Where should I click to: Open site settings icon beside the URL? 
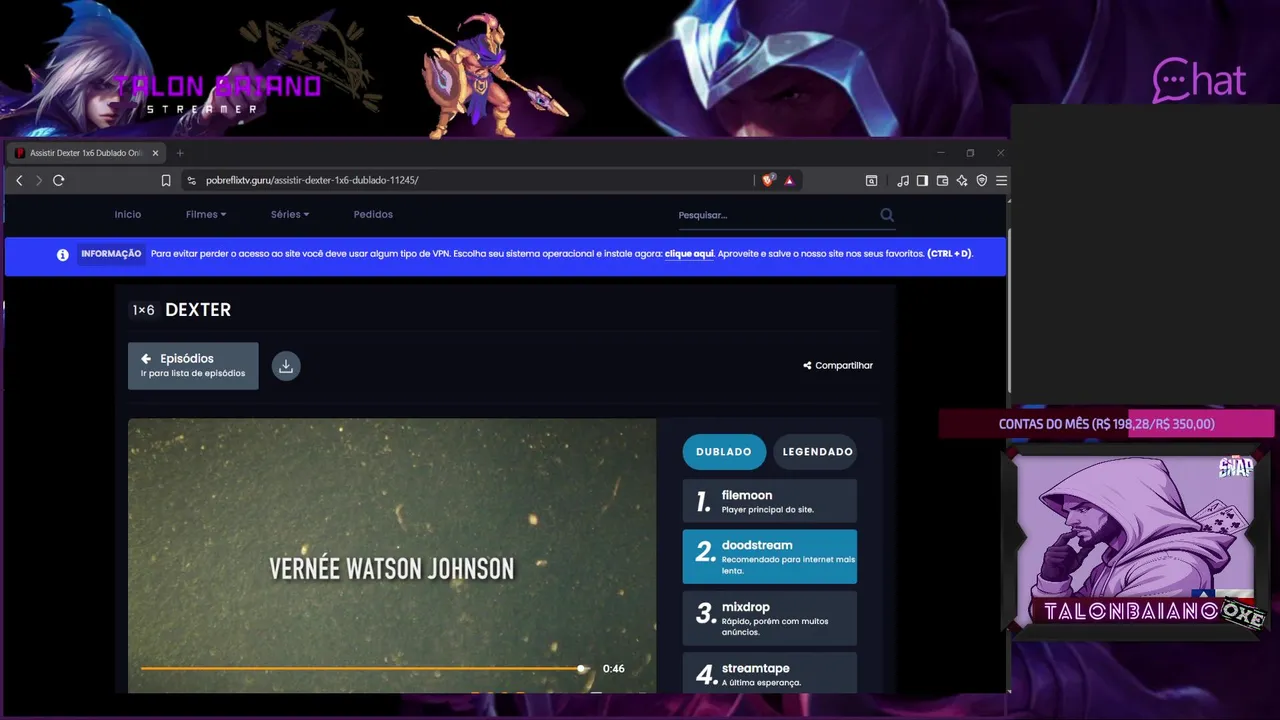[191, 180]
